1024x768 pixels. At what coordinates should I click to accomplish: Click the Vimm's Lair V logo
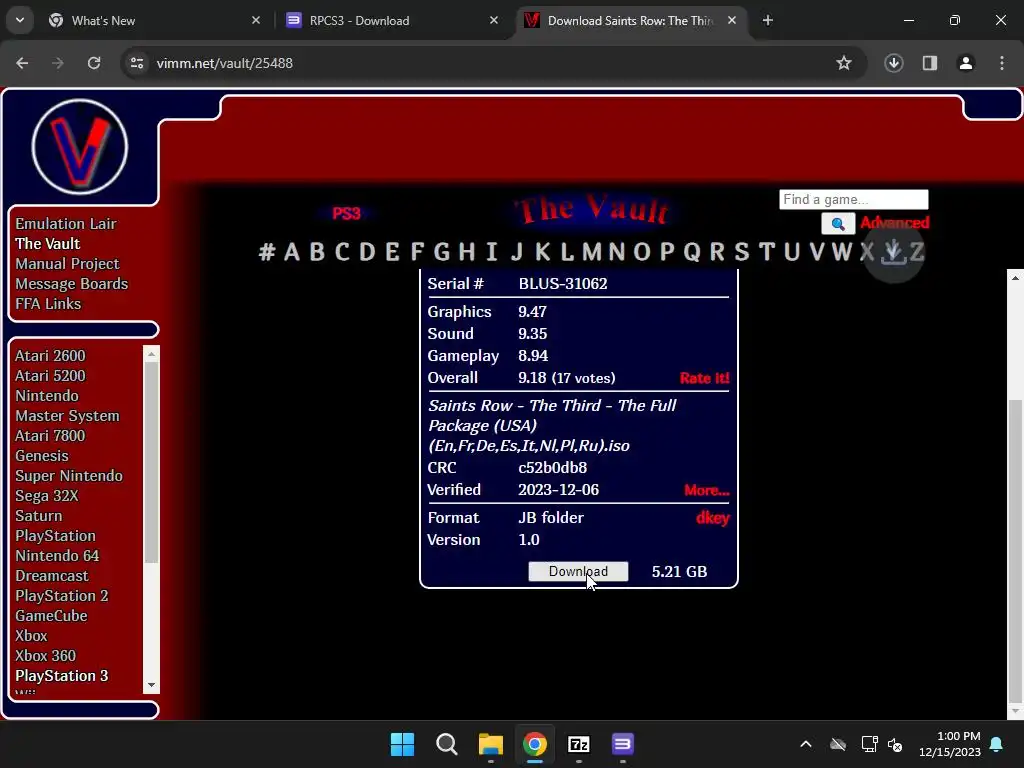point(80,146)
